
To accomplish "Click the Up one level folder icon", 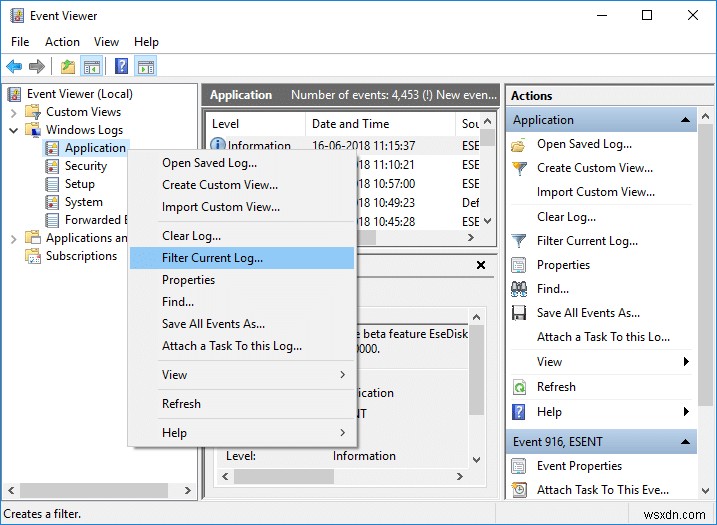I will point(68,67).
